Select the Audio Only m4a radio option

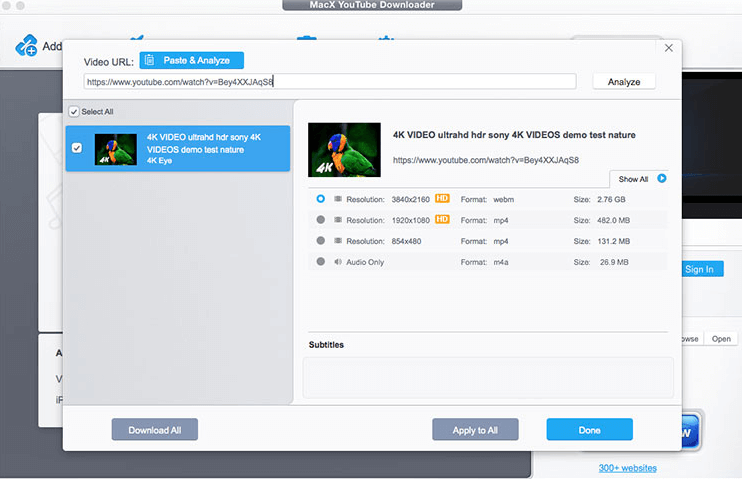pos(320,261)
